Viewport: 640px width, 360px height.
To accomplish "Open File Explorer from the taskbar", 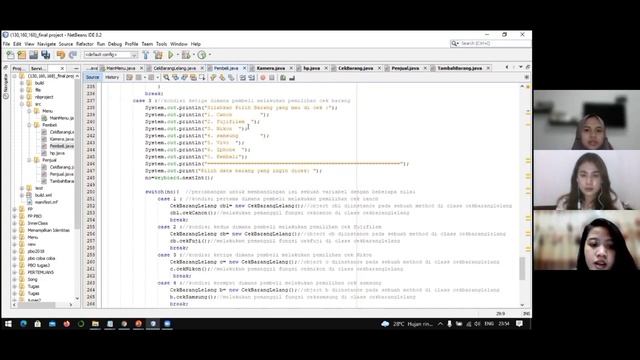I will 95,324.
